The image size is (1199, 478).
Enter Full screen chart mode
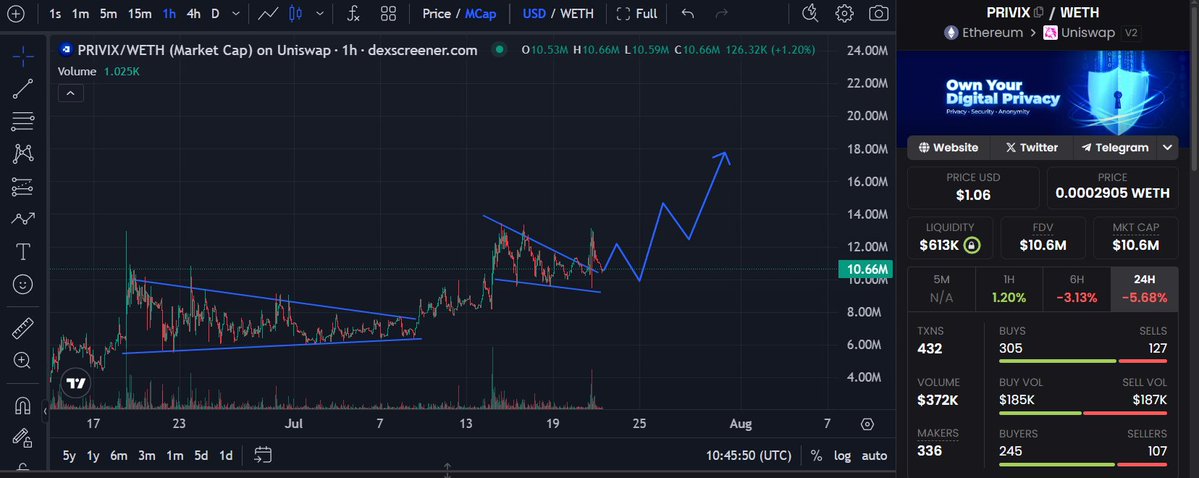[637, 14]
